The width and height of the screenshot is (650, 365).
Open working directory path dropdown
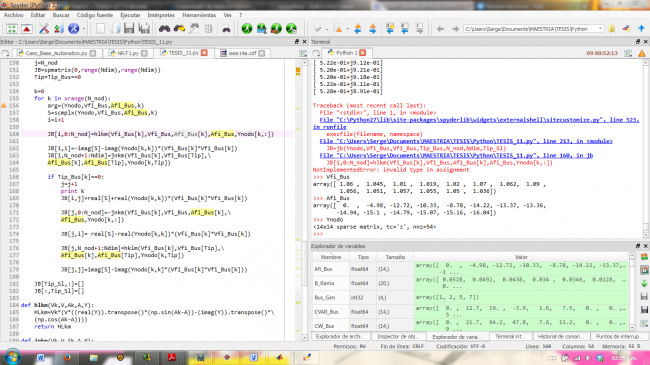(x=600, y=29)
